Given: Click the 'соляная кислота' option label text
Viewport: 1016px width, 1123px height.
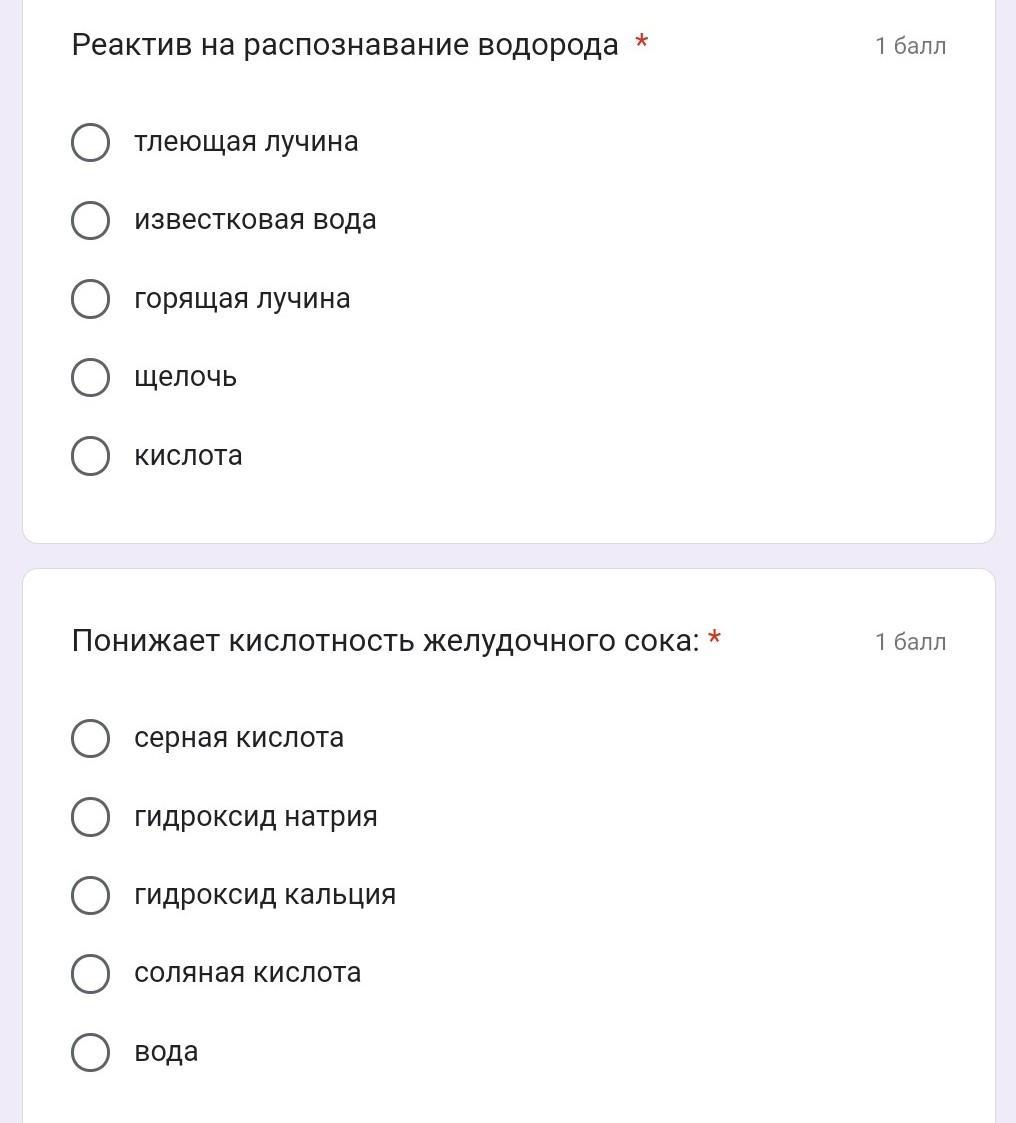Looking at the screenshot, I should tap(247, 973).
